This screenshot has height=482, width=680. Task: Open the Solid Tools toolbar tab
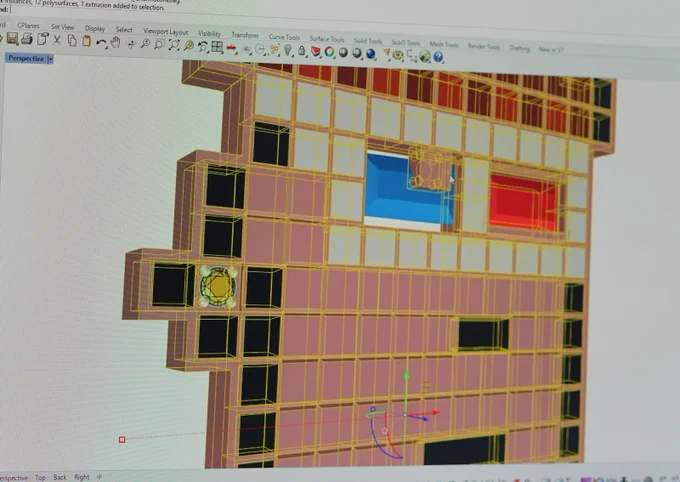pos(368,41)
